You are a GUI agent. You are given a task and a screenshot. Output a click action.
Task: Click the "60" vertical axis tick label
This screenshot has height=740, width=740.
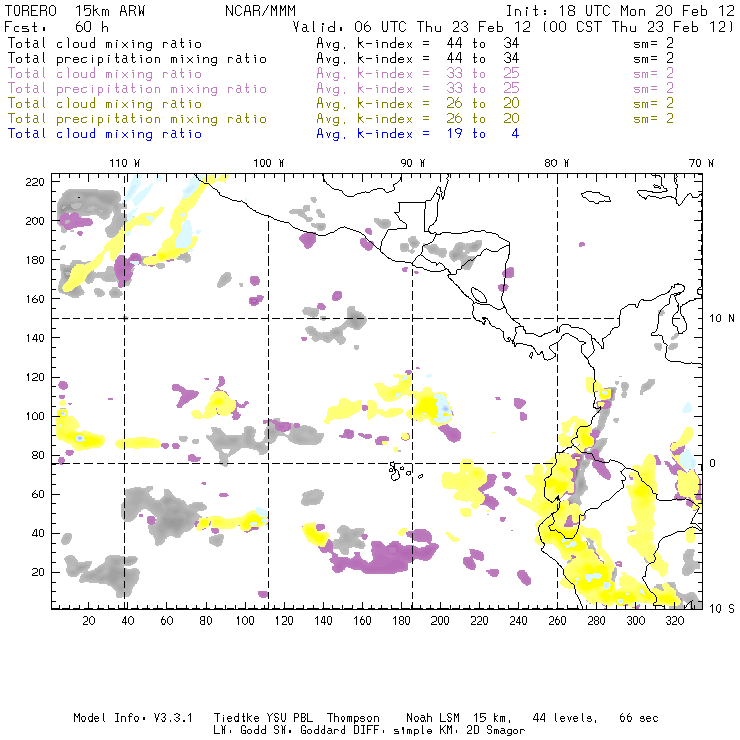39,494
